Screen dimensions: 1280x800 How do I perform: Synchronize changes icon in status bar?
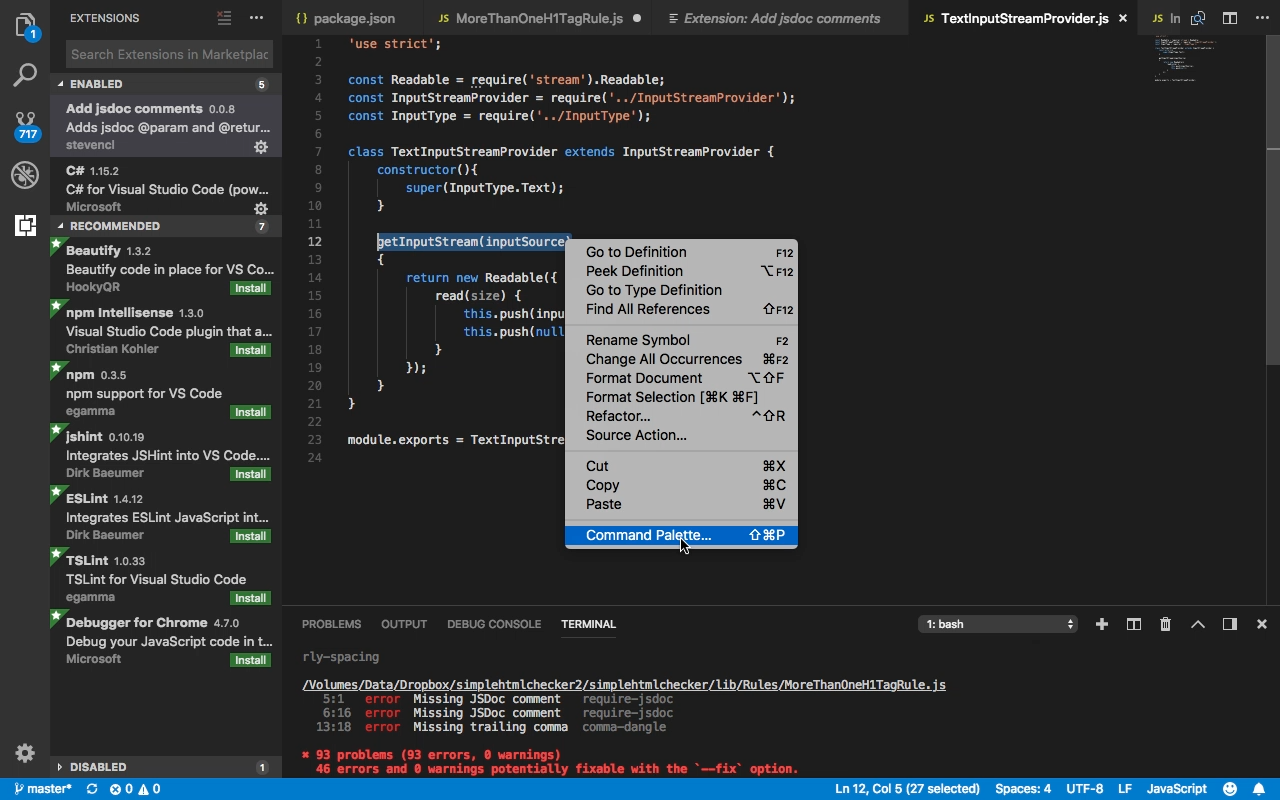point(92,789)
